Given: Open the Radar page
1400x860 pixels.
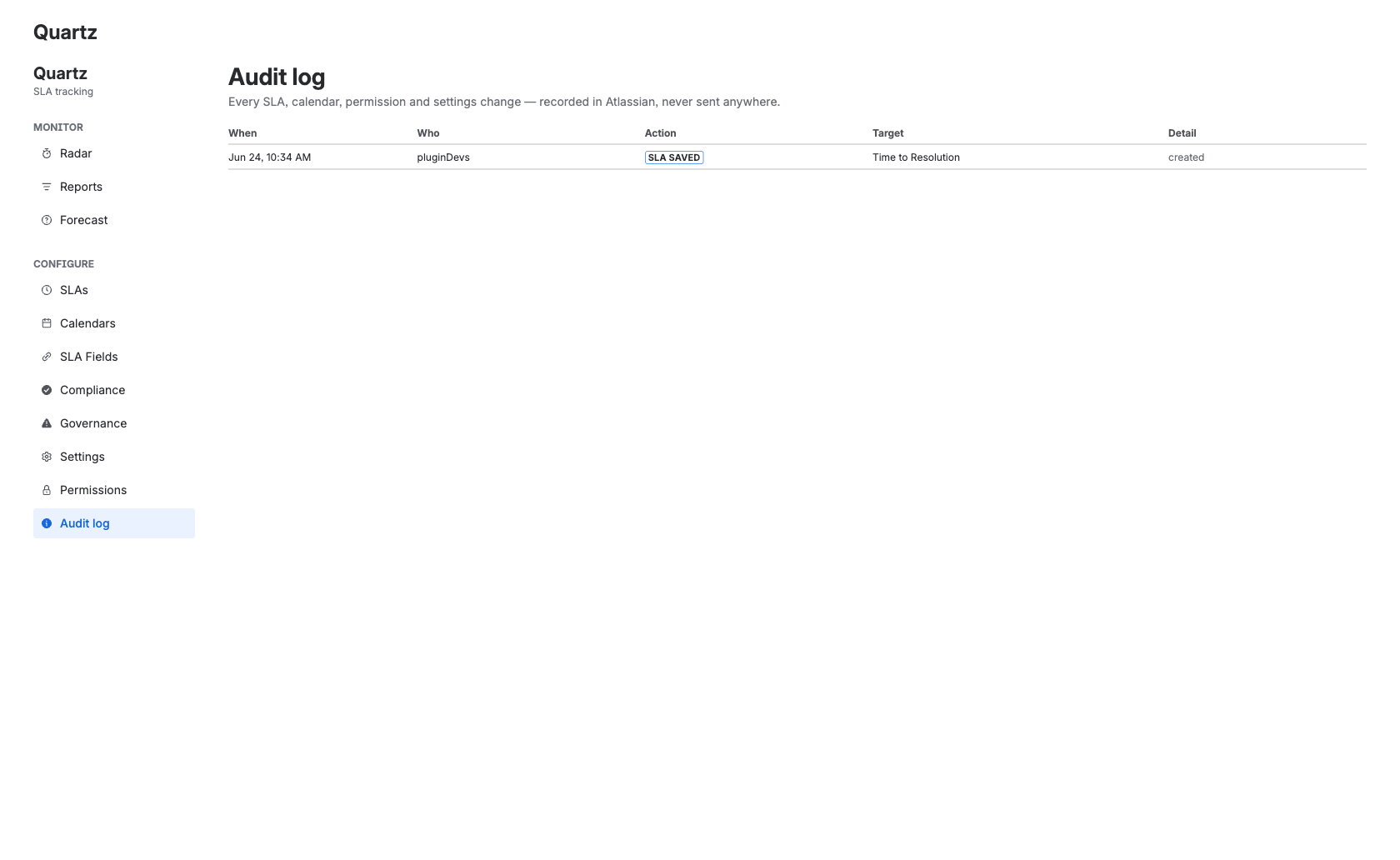Looking at the screenshot, I should (114, 153).
